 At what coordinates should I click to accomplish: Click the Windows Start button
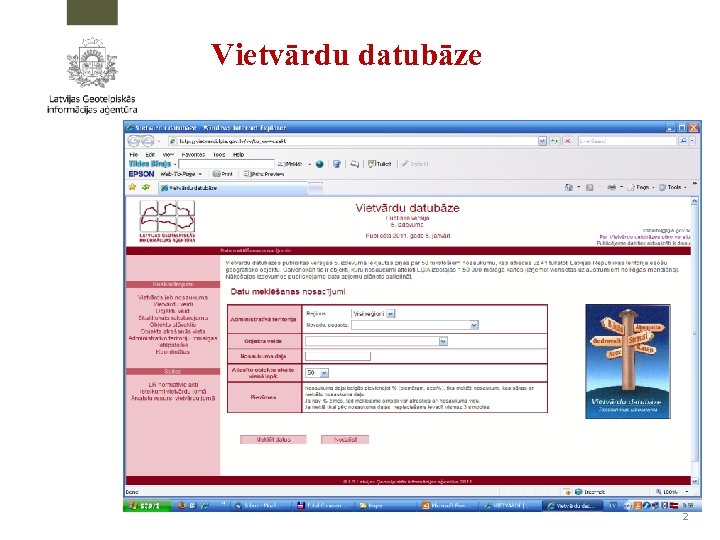(147, 506)
